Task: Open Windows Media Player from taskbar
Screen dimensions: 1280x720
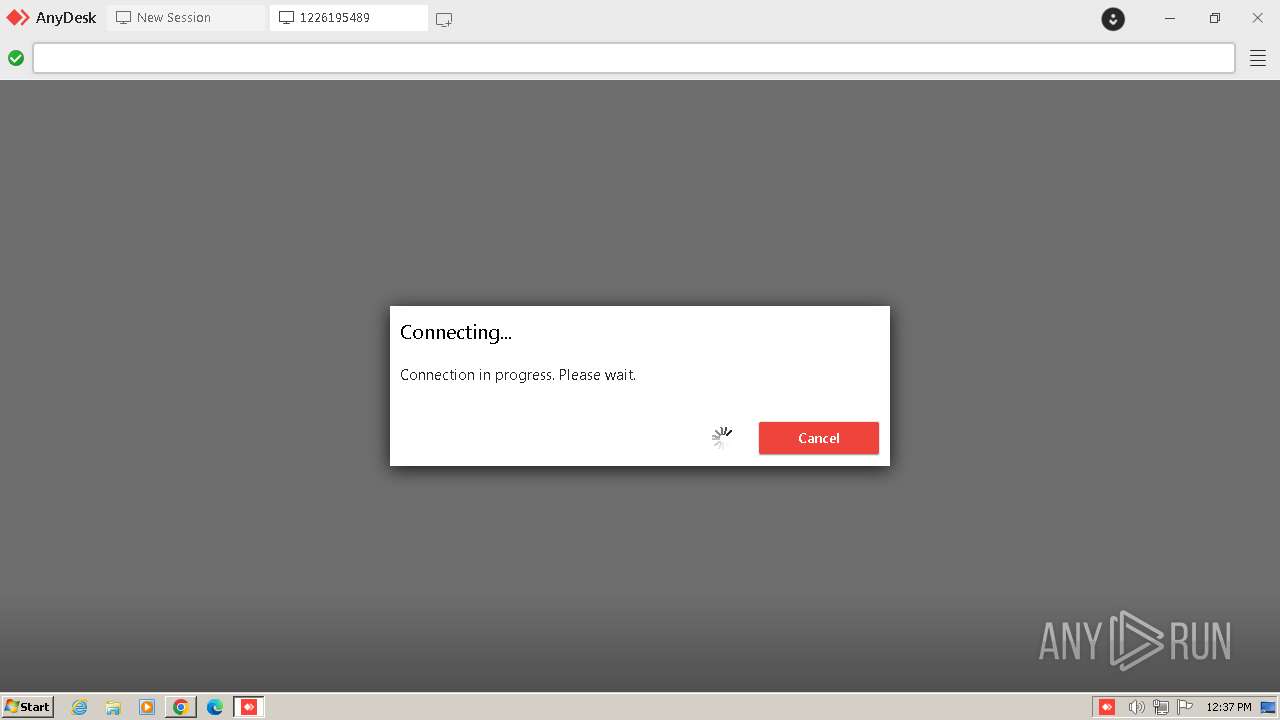Action: [147, 707]
